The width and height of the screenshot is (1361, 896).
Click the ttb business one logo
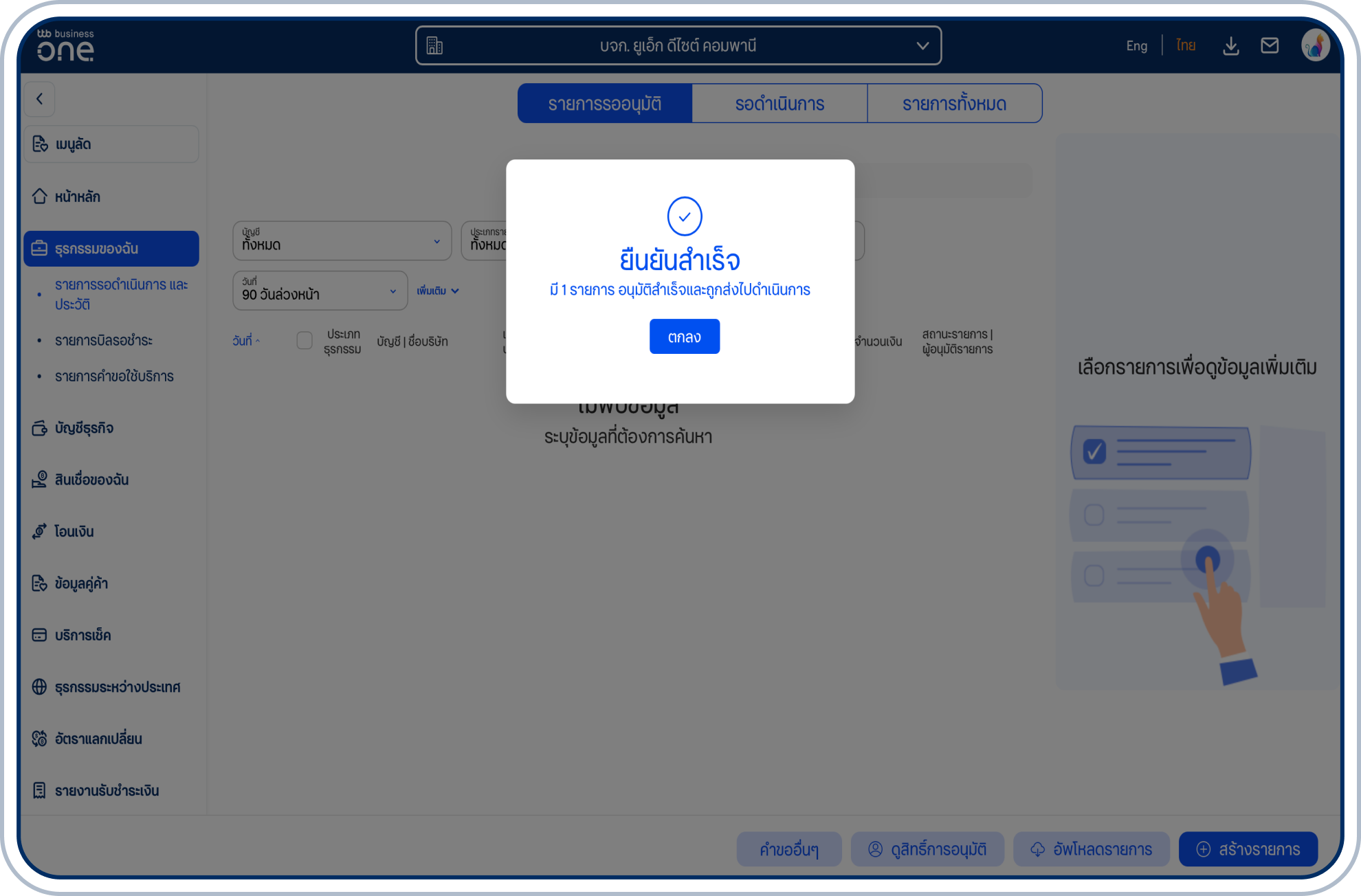coord(65,46)
